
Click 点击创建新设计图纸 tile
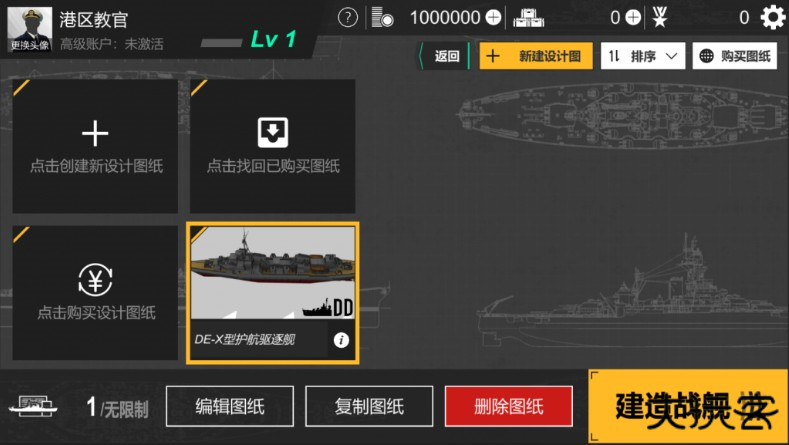click(95, 146)
